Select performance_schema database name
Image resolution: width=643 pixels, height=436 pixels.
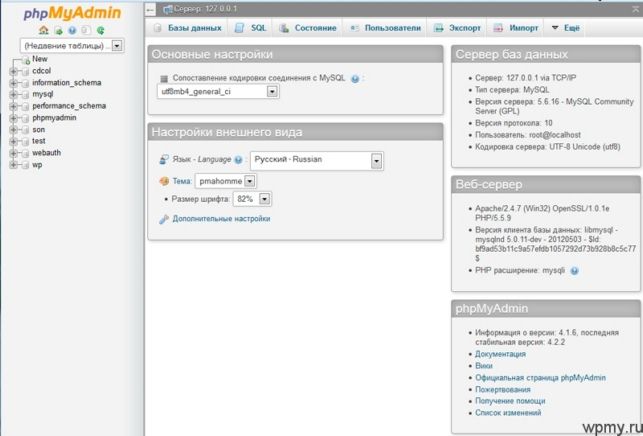(x=69, y=106)
